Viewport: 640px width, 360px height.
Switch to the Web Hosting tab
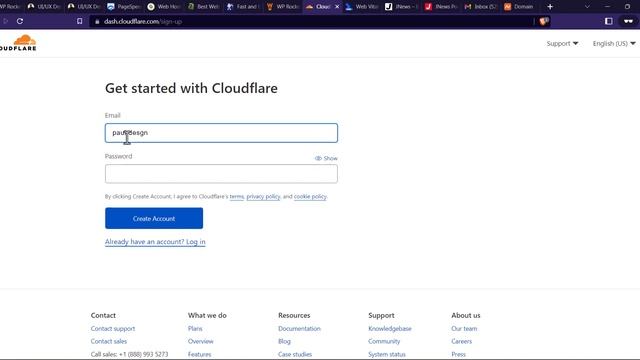point(164,7)
